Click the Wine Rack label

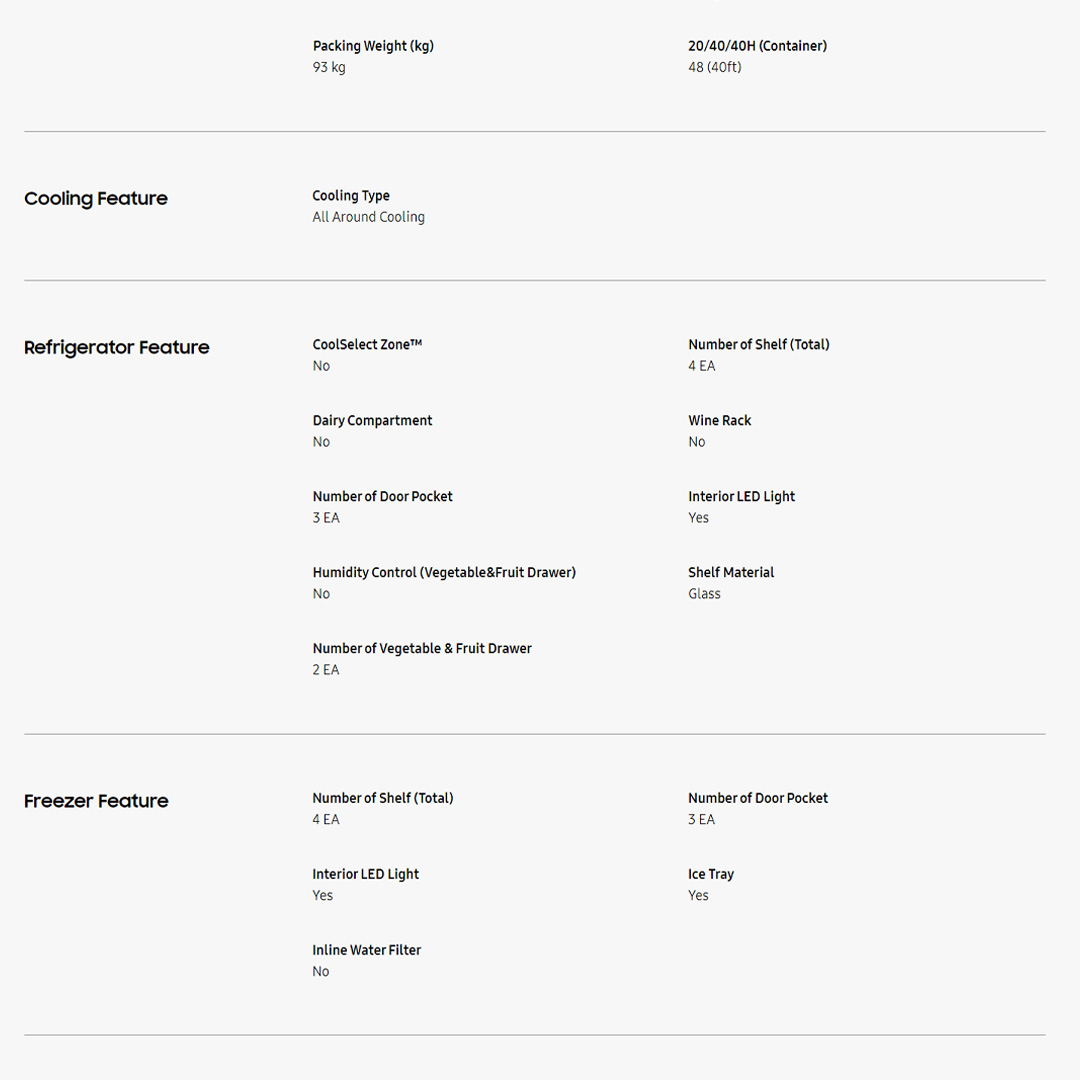719,421
